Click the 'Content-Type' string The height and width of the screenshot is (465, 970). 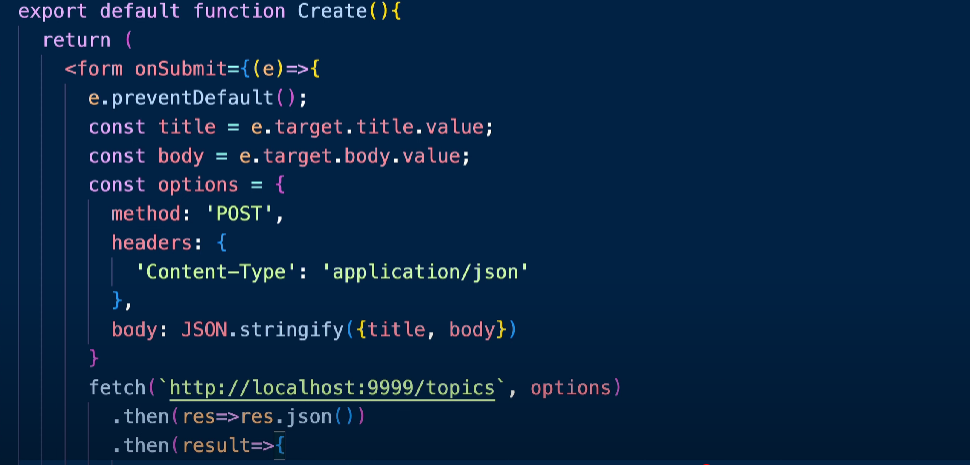tap(216, 272)
